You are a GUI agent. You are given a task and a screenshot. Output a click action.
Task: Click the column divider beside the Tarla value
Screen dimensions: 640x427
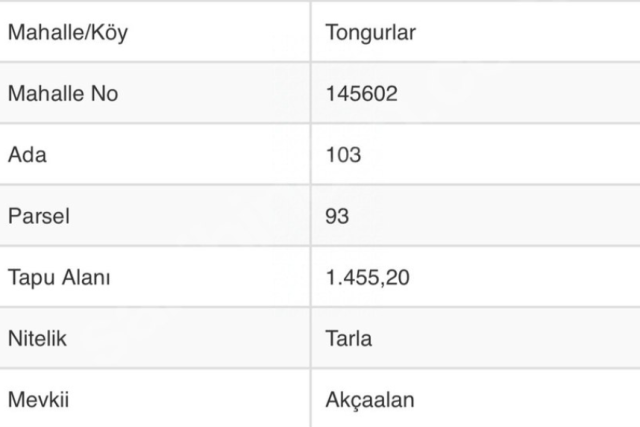point(310,338)
